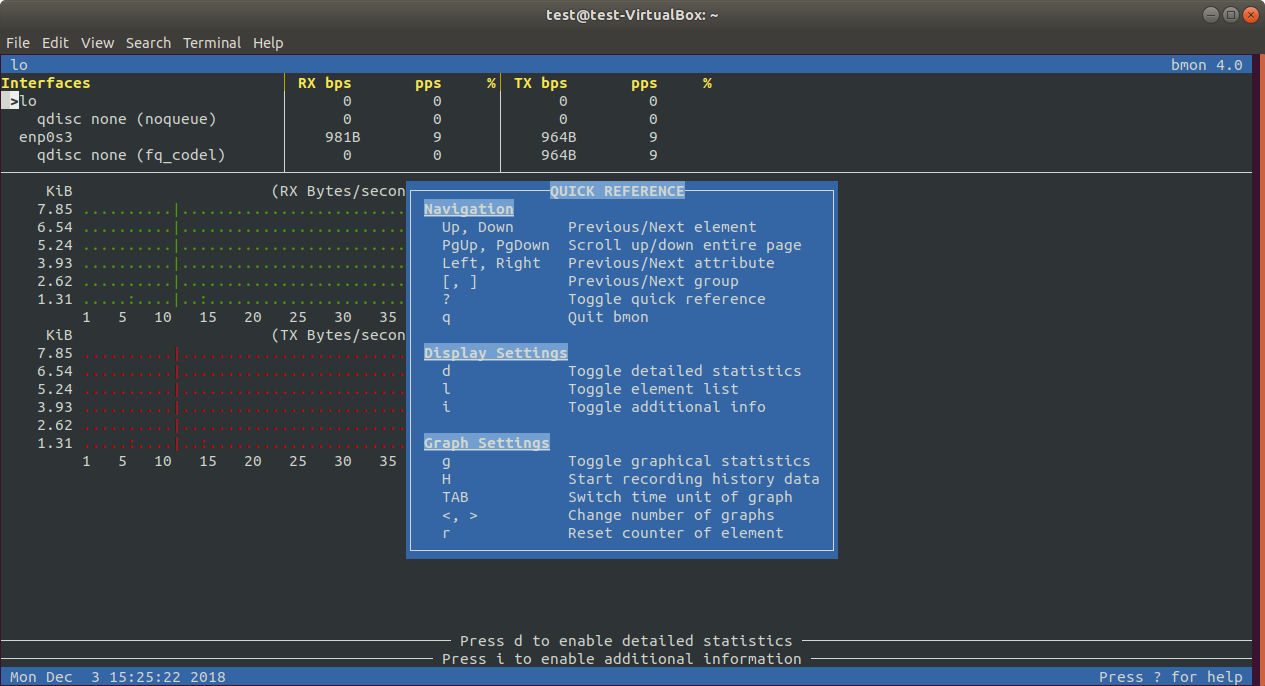
Task: Click the 'Toggle additional info' entry
Action: 667,407
